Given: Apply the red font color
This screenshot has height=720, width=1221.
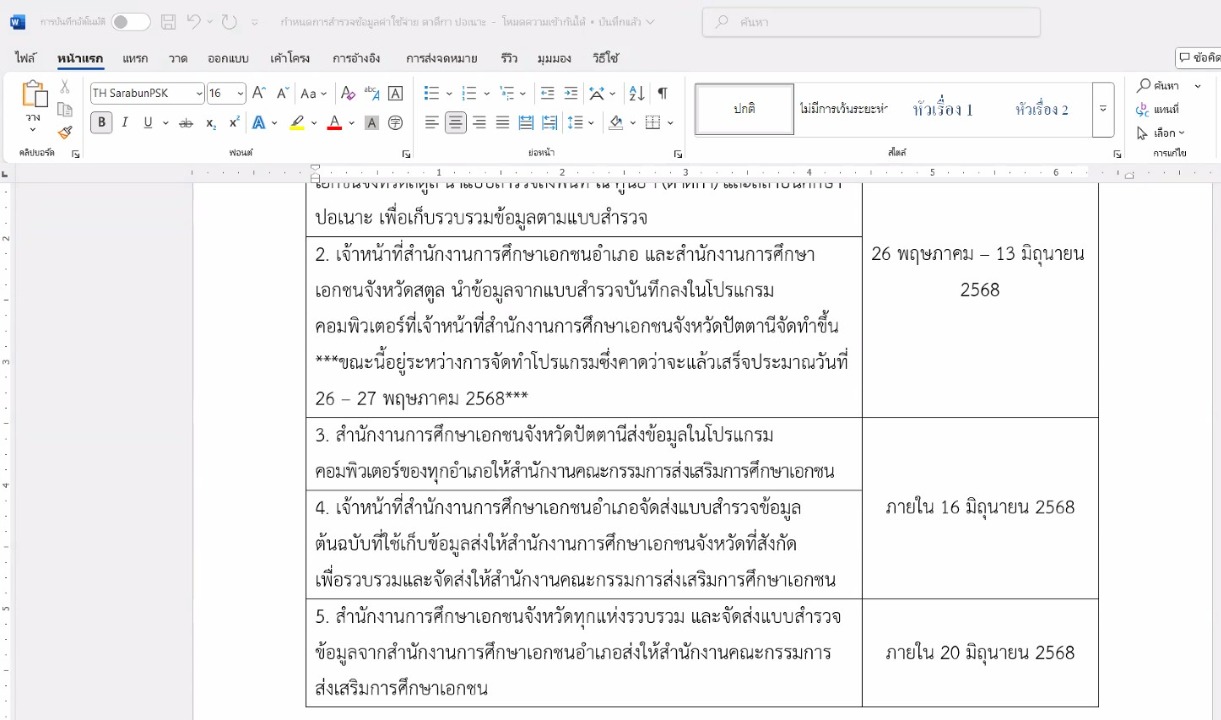Looking at the screenshot, I should pos(334,123).
